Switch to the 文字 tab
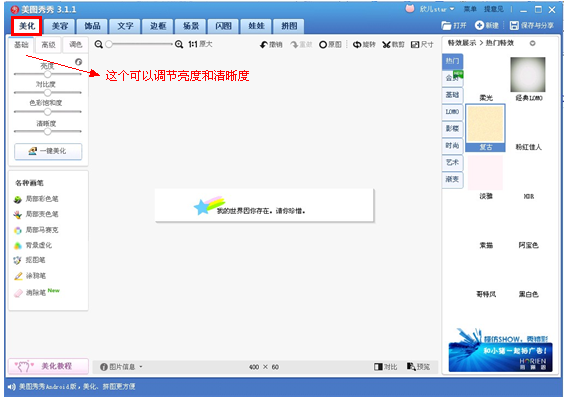 tap(125, 26)
